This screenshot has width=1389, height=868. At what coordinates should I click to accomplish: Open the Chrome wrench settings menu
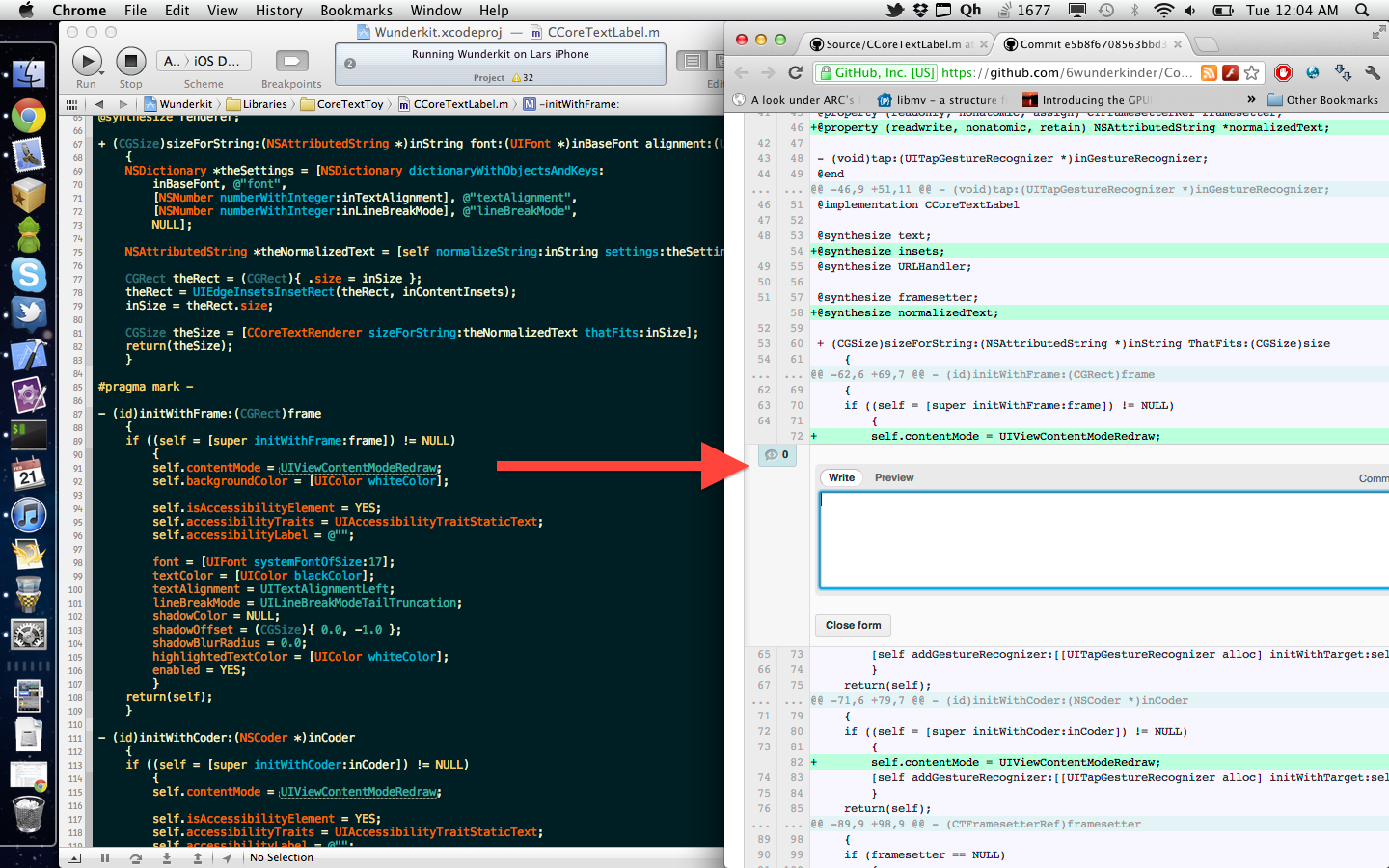point(1372,73)
